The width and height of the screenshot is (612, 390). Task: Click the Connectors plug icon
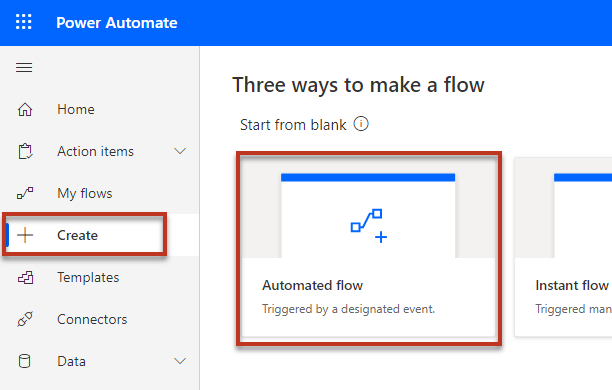[25, 319]
